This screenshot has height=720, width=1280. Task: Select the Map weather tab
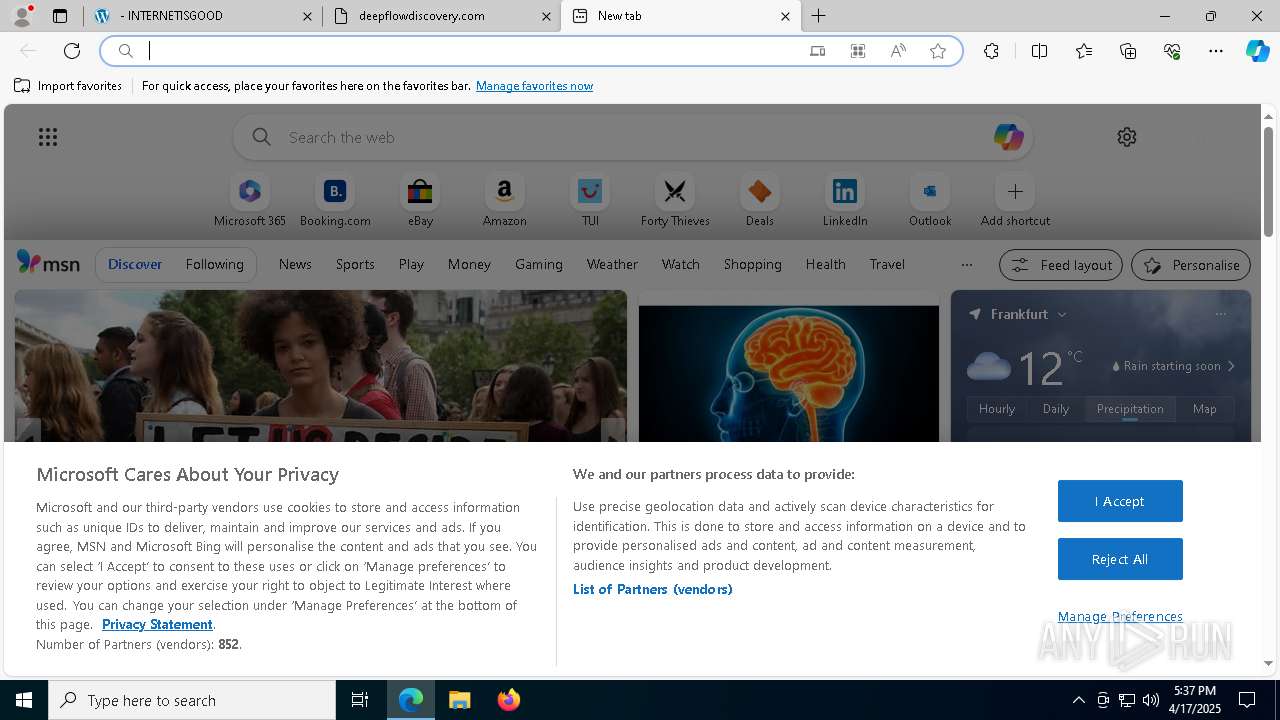tap(1204, 409)
